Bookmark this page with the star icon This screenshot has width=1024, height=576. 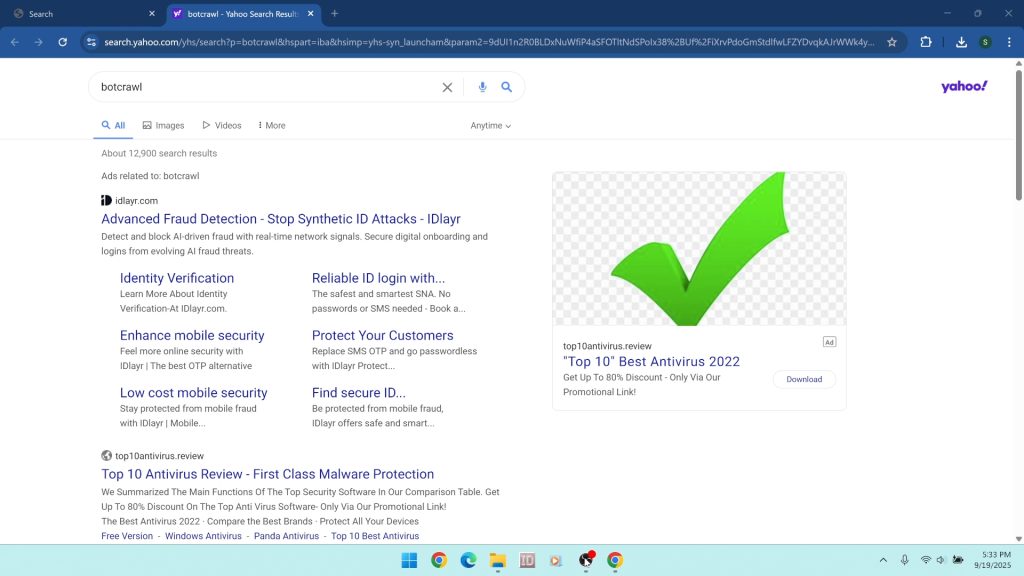(x=891, y=42)
